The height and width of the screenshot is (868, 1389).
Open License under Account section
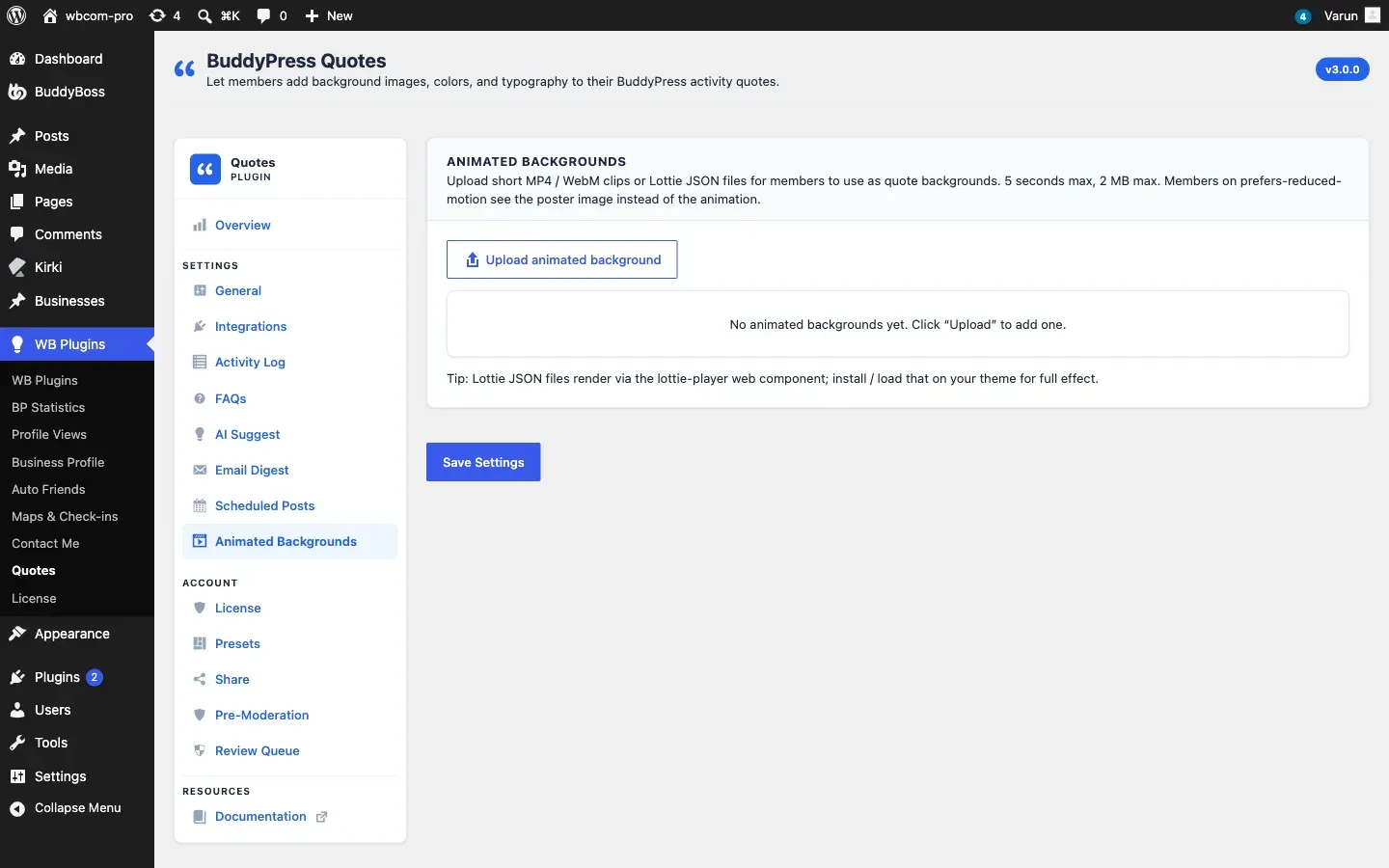[x=289, y=608]
